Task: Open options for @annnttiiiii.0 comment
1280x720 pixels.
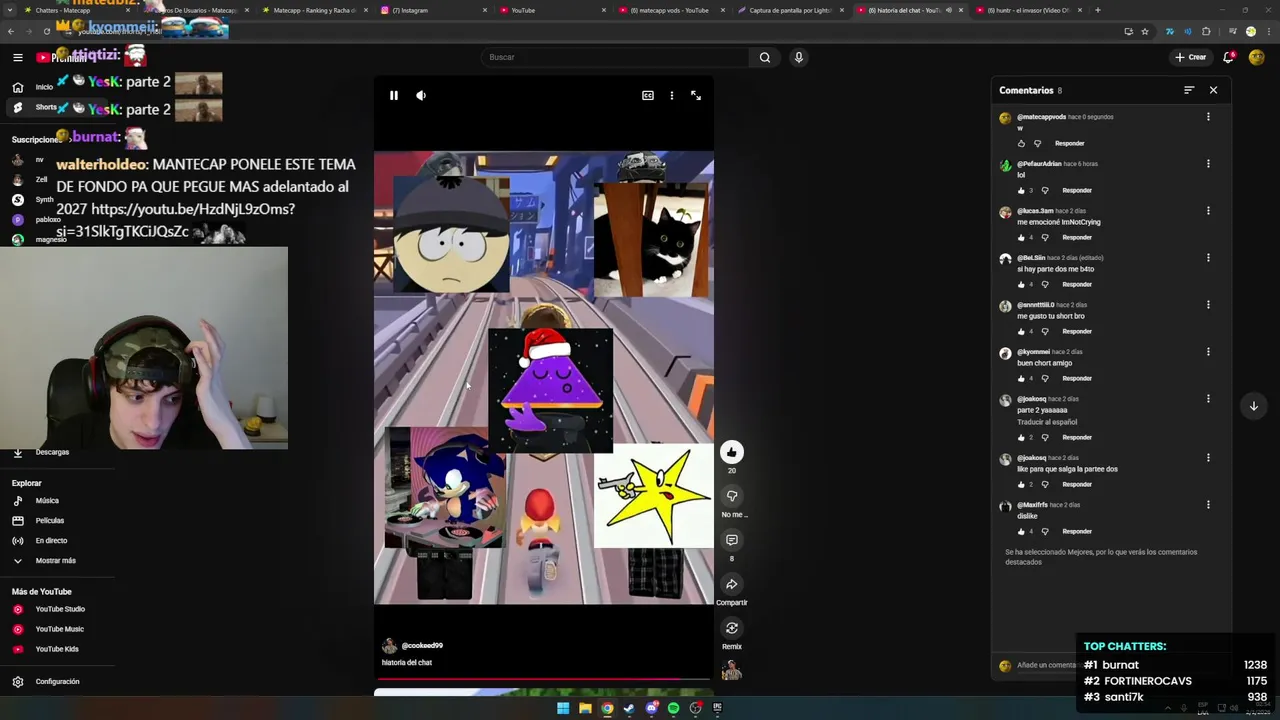Action: point(1208,305)
